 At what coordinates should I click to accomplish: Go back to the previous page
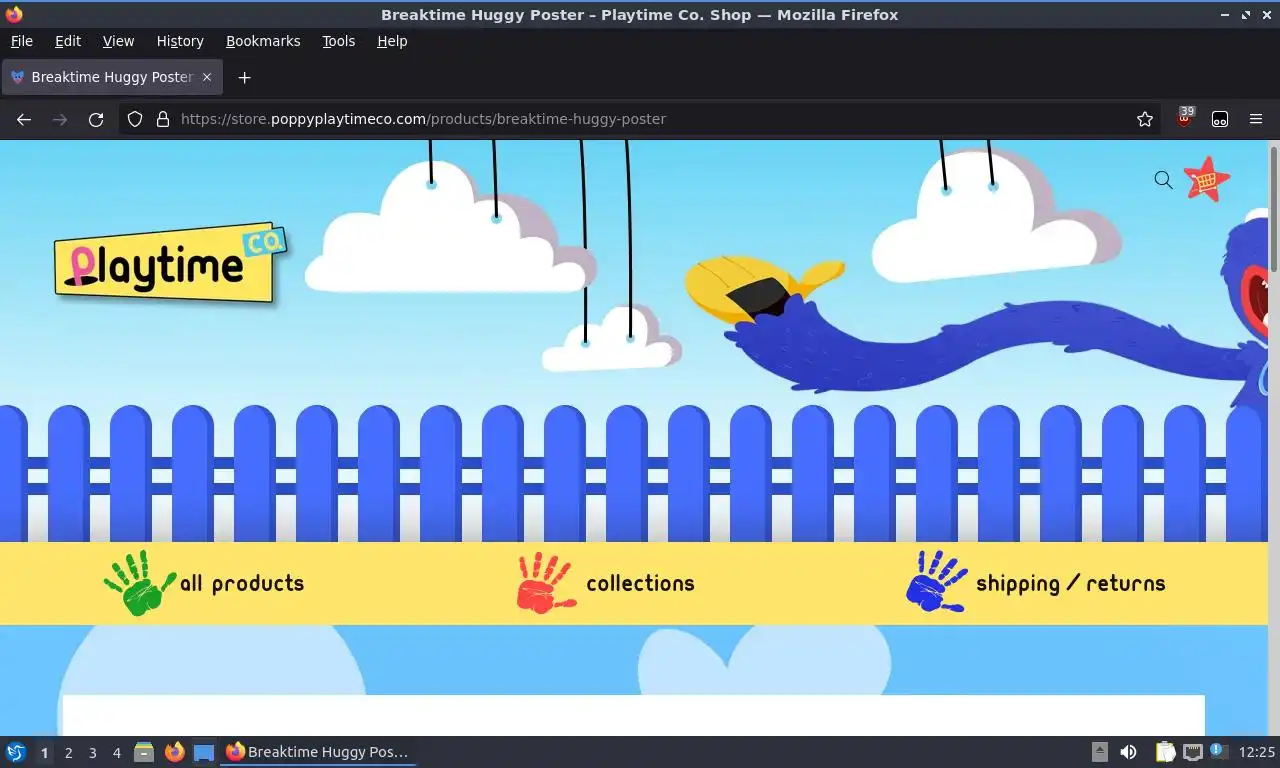(x=24, y=119)
